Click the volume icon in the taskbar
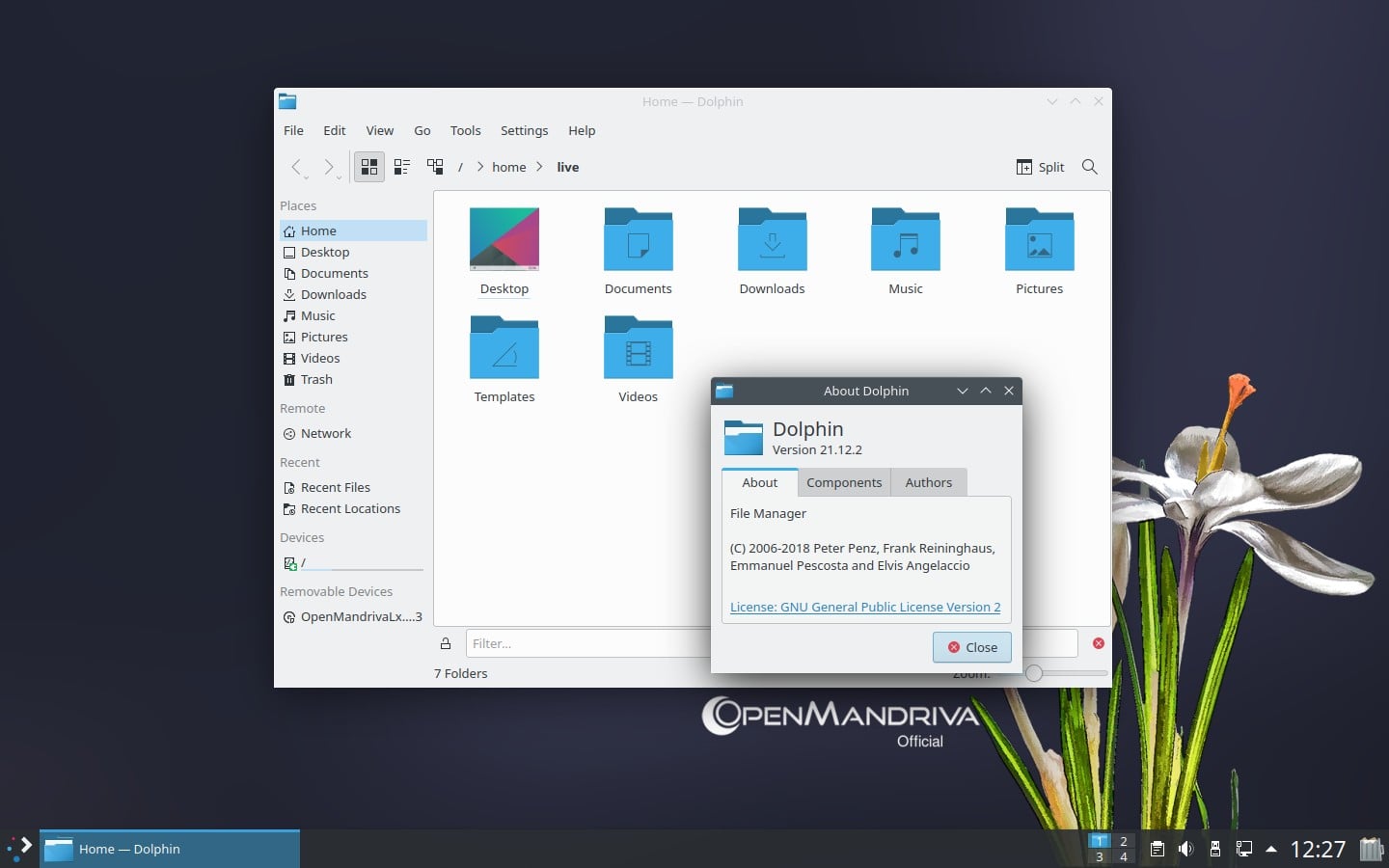Viewport: 1389px width, 868px height. 1185,850
